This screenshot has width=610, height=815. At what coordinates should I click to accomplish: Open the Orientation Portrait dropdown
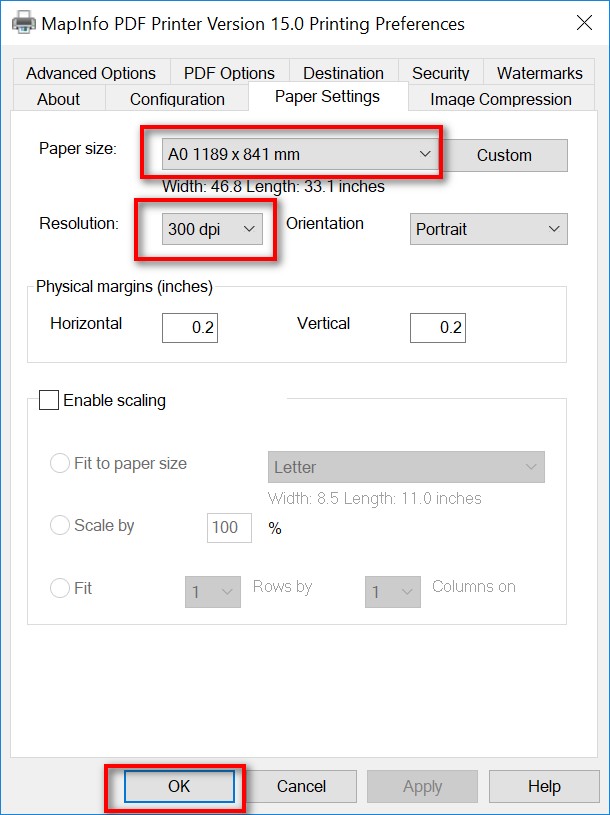click(x=488, y=229)
